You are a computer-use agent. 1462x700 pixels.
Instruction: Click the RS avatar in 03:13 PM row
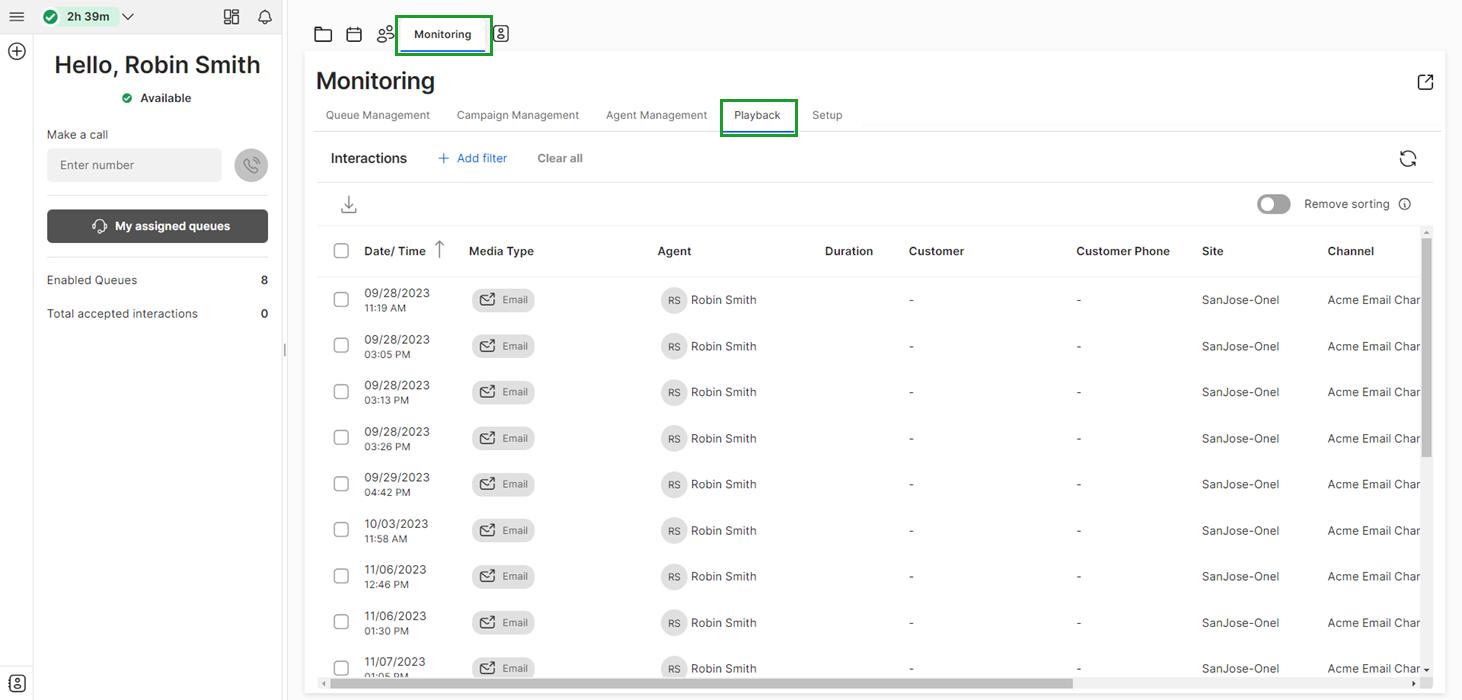tap(674, 392)
